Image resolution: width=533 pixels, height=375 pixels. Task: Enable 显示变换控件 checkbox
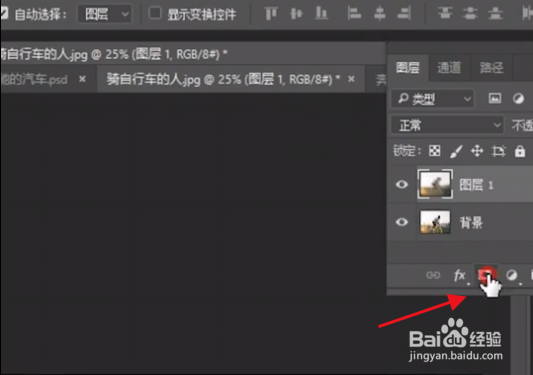tap(155, 13)
